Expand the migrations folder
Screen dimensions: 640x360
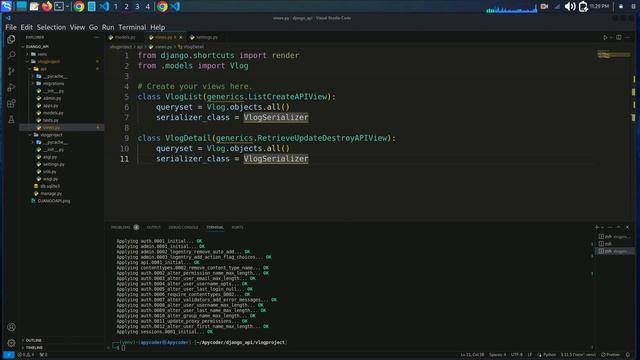[x=53, y=83]
